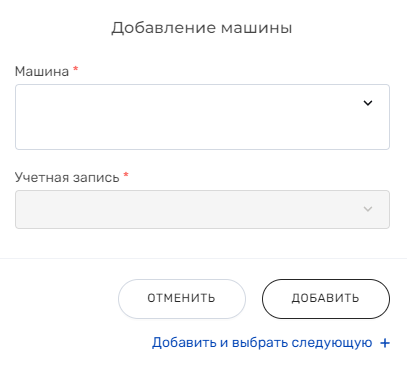The width and height of the screenshot is (407, 366).
Task: Click the greyed chevron in Учетная запись field
Action: (x=368, y=209)
